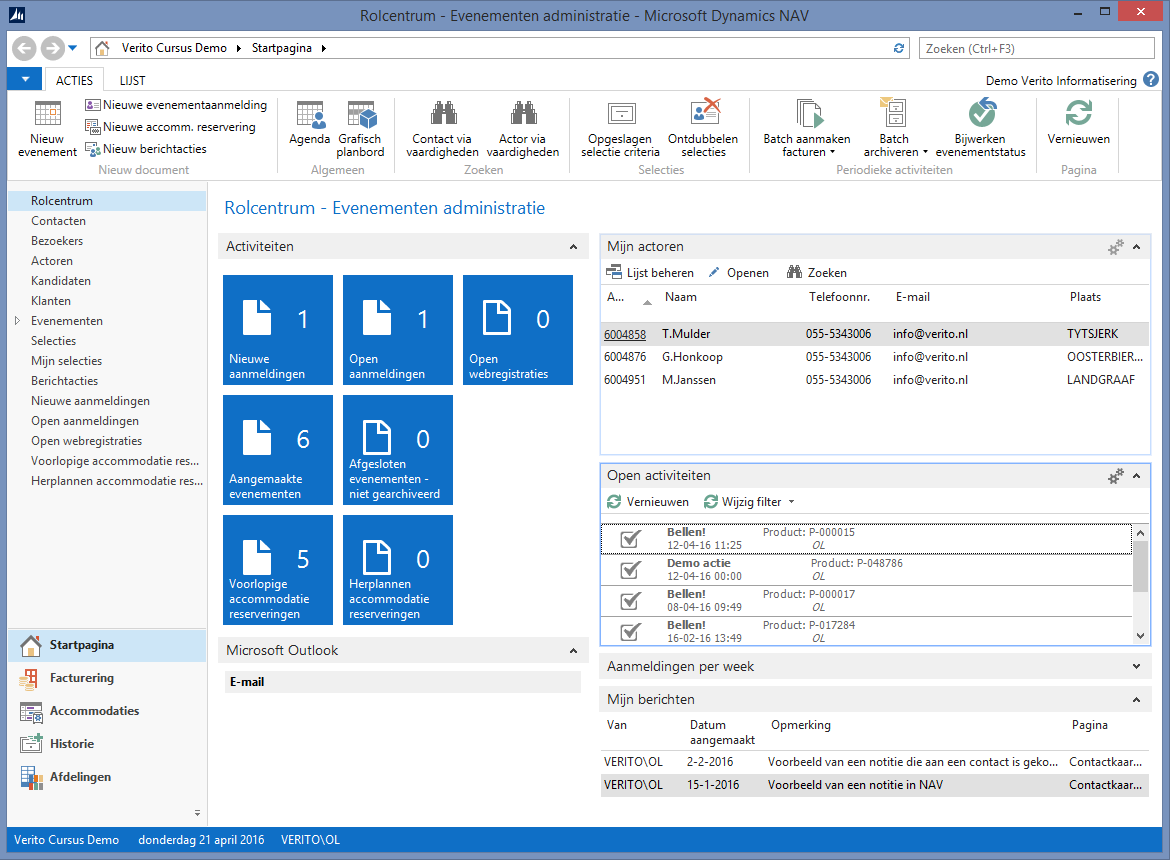Viewport: 1170px width, 860px height.
Task: Collapse the Microsoft Outlook section
Action: 573,651
